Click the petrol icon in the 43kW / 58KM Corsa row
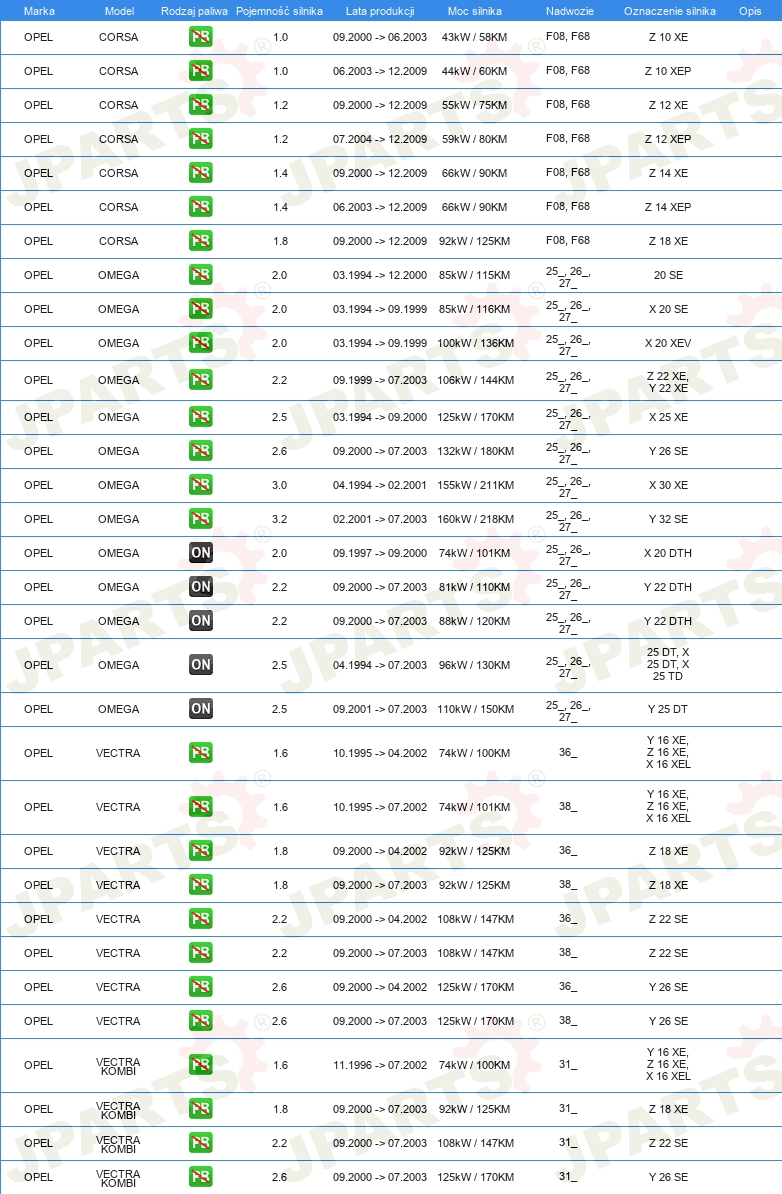 pyautogui.click(x=200, y=37)
